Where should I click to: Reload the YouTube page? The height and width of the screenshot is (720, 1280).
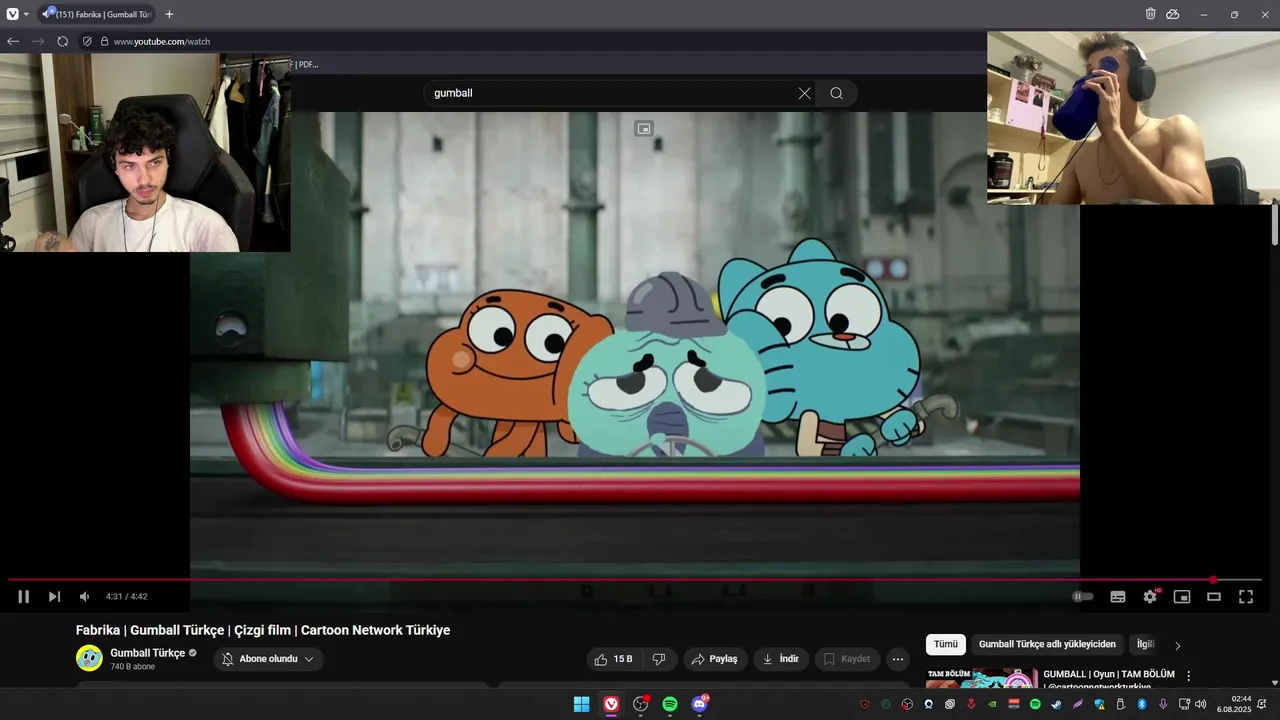coord(63,41)
